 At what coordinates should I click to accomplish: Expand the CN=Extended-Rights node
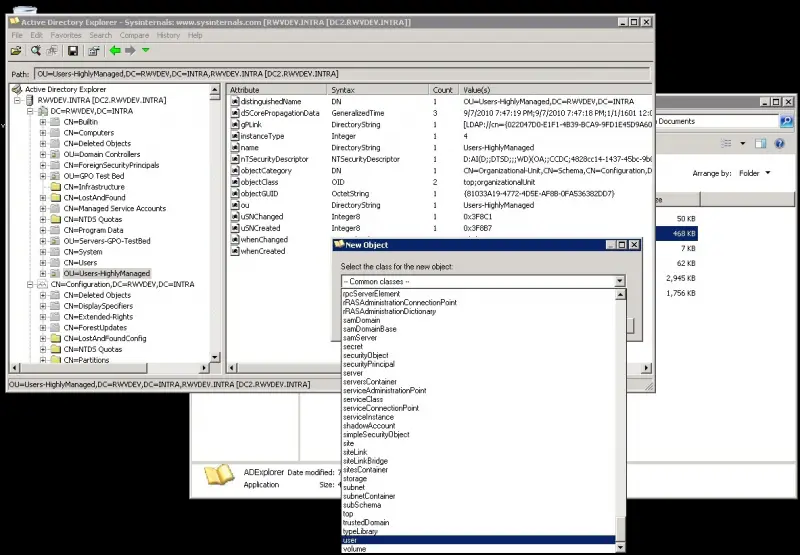tap(43, 317)
